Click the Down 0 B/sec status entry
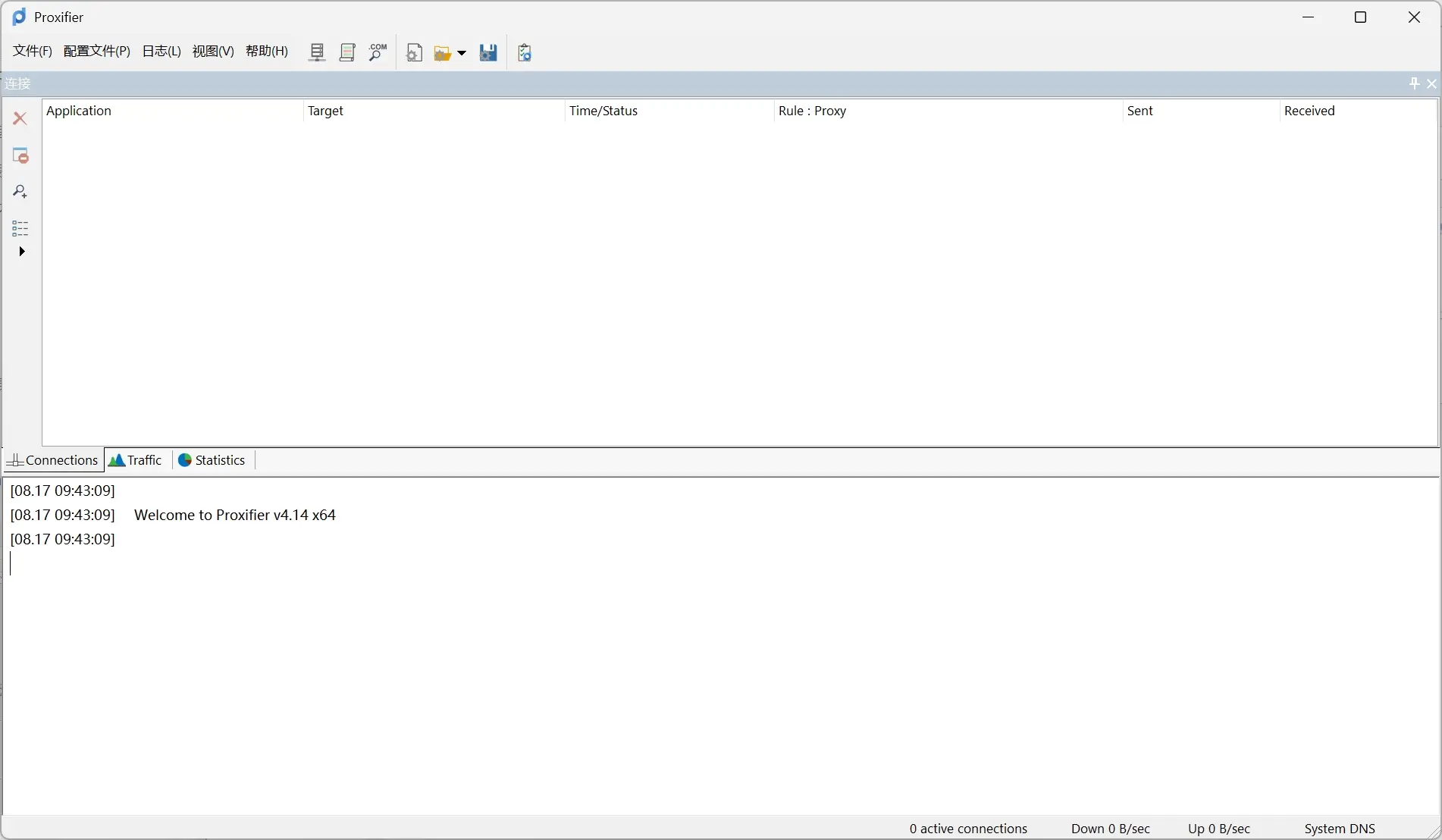The image size is (1442, 840). pyautogui.click(x=1111, y=829)
